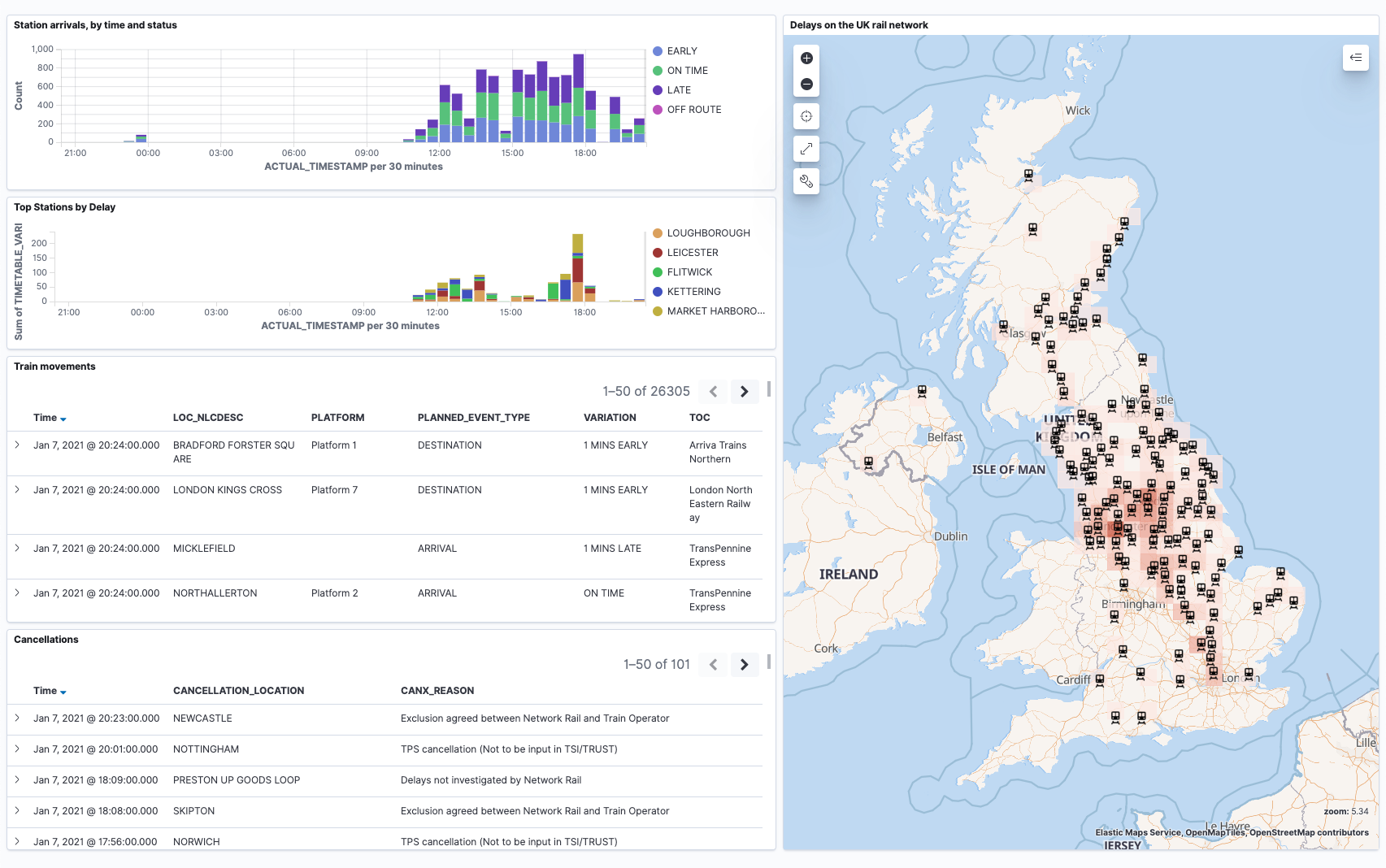
Task: Zoom in on the rail network map
Action: [806, 58]
